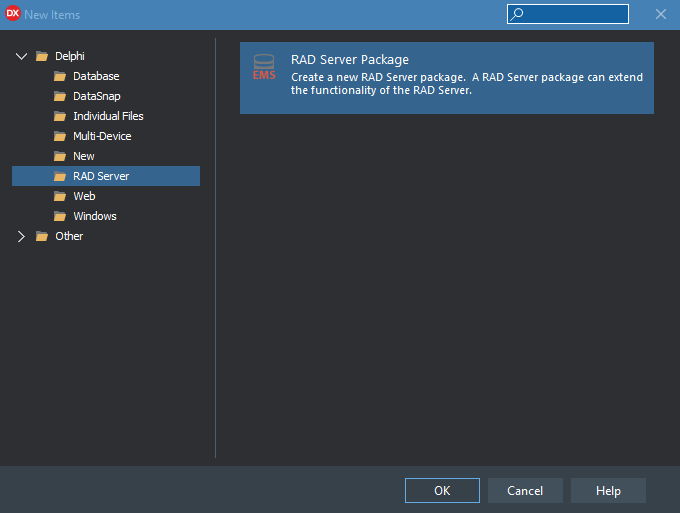The image size is (680, 513).
Task: Expand the Other tree node
Action: pos(21,236)
